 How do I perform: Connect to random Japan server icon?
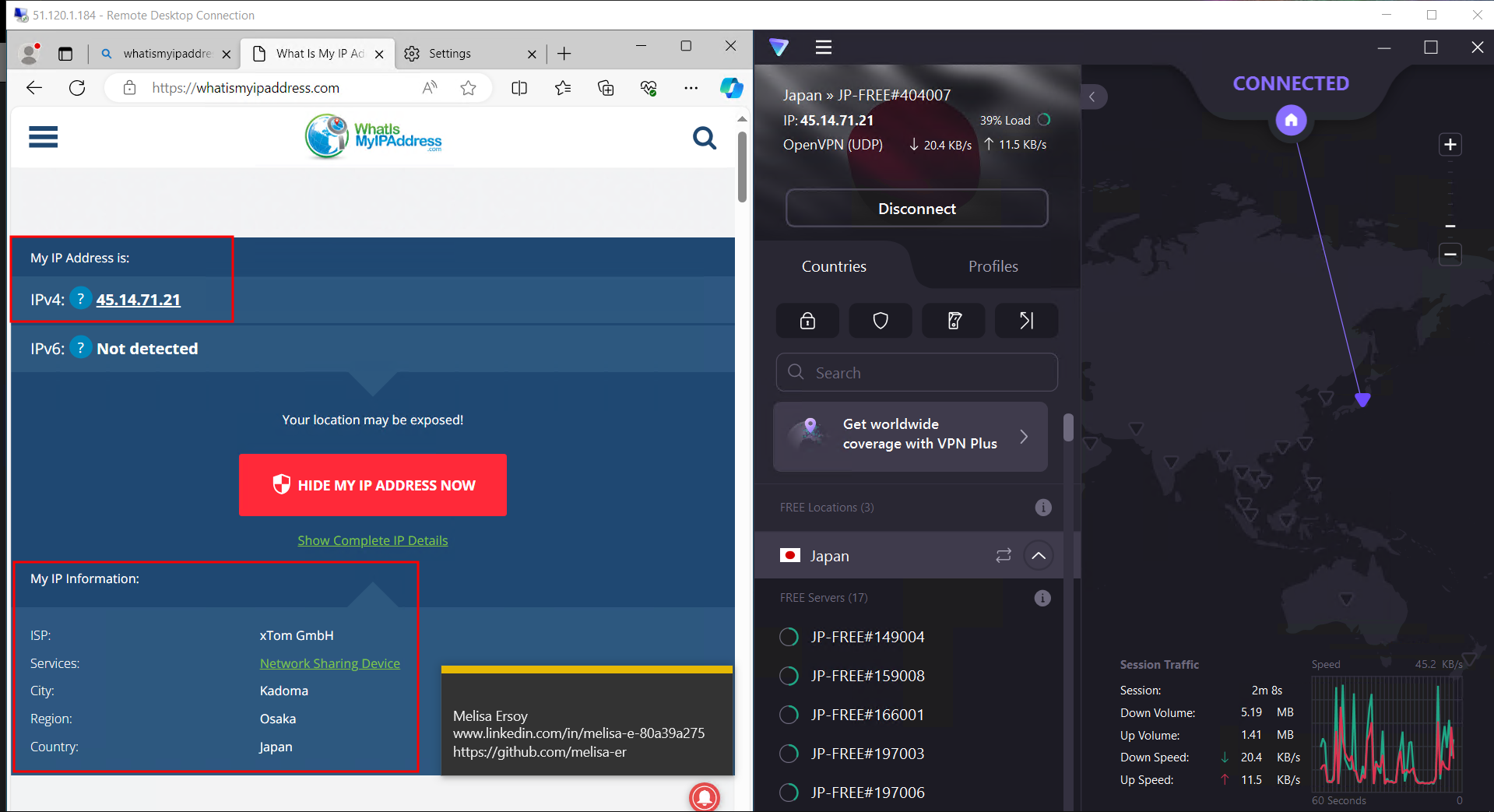pos(1004,555)
